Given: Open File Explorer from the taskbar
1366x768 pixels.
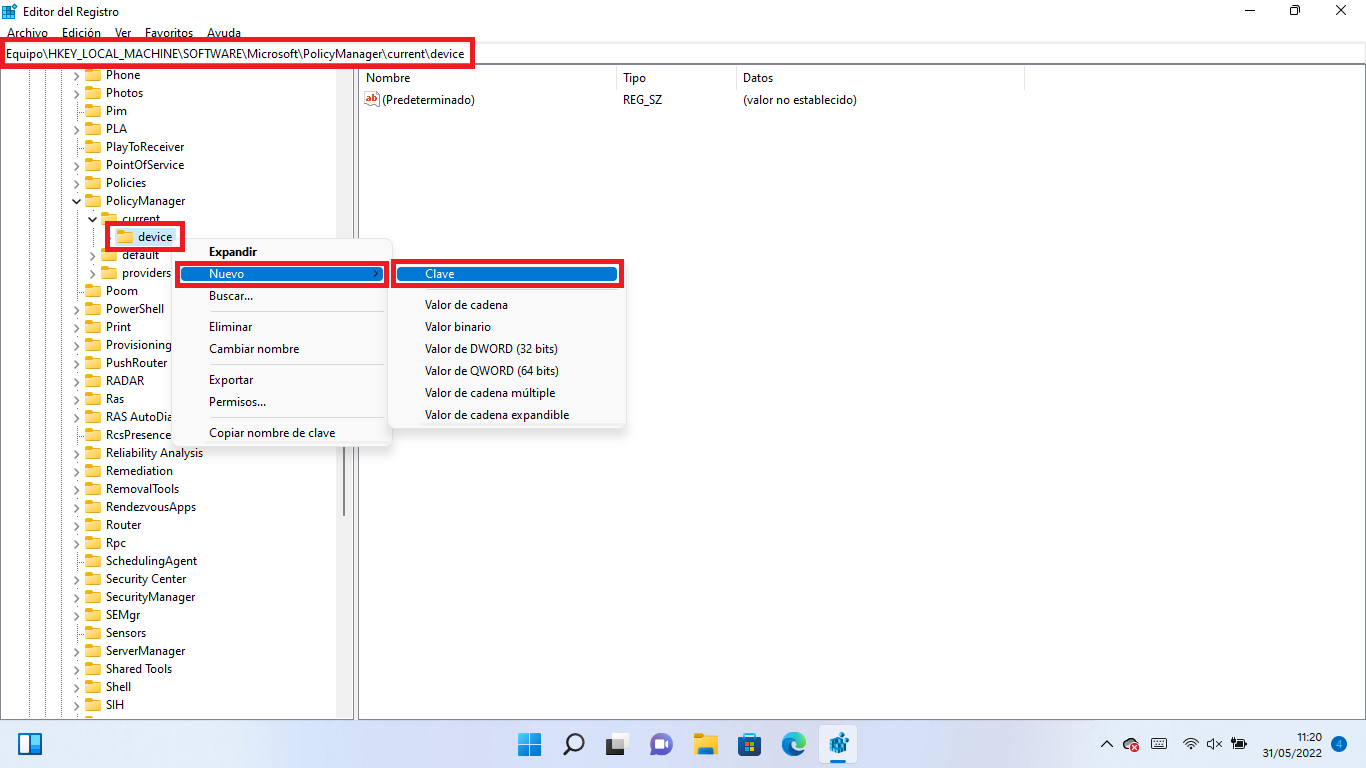Looking at the screenshot, I should (x=706, y=744).
